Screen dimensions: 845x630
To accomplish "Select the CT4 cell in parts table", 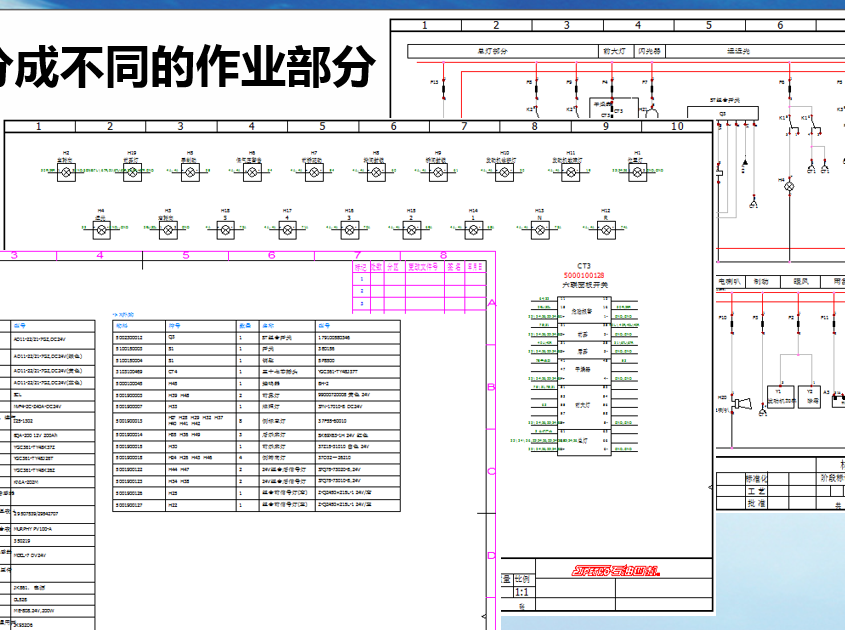I will point(200,372).
